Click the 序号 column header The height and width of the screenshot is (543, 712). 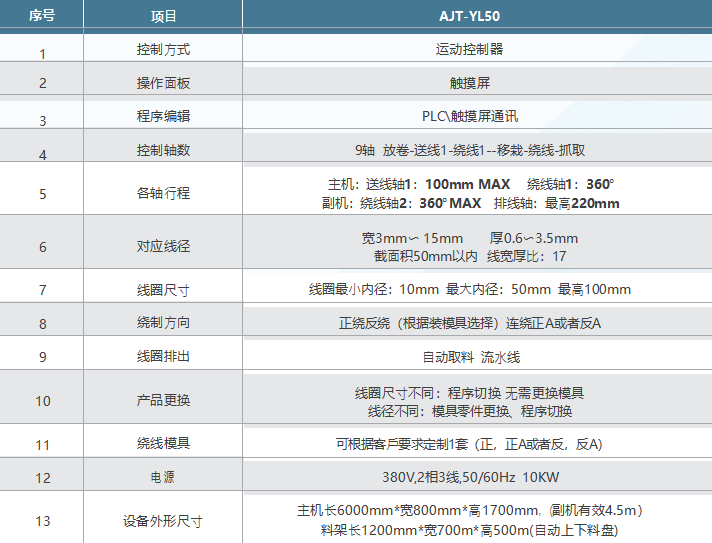tap(42, 16)
